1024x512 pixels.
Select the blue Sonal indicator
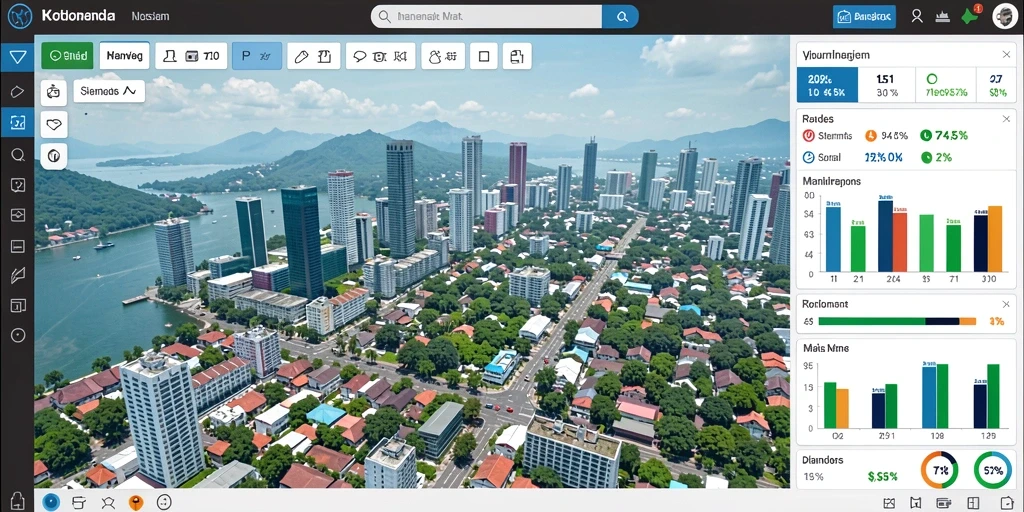tap(822, 157)
